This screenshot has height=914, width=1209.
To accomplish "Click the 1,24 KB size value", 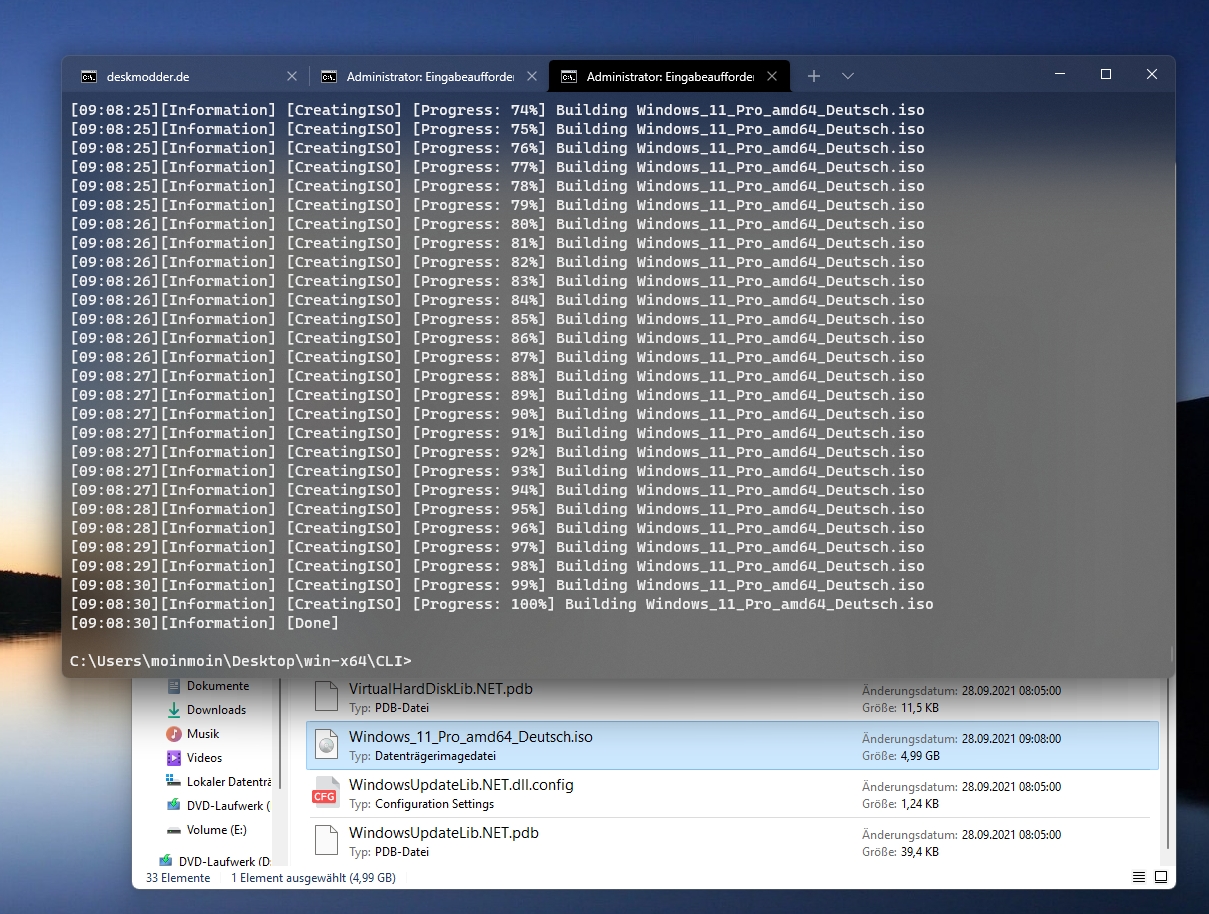I will pos(922,804).
